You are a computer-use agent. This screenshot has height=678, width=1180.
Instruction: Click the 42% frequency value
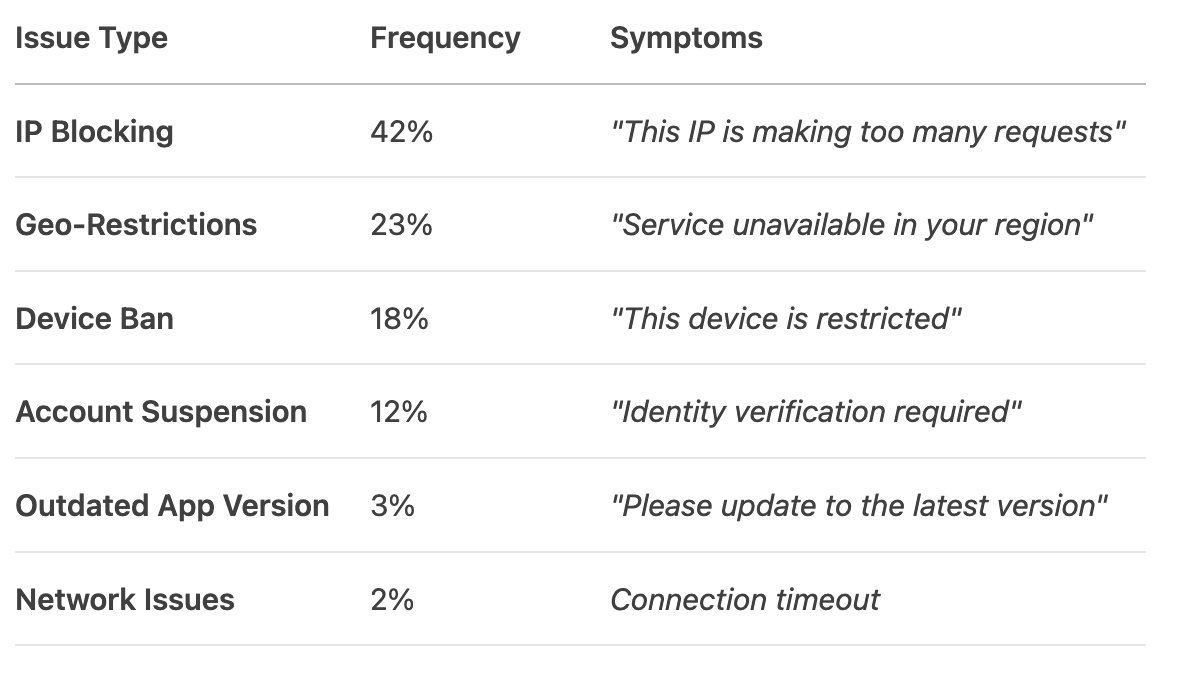point(401,132)
